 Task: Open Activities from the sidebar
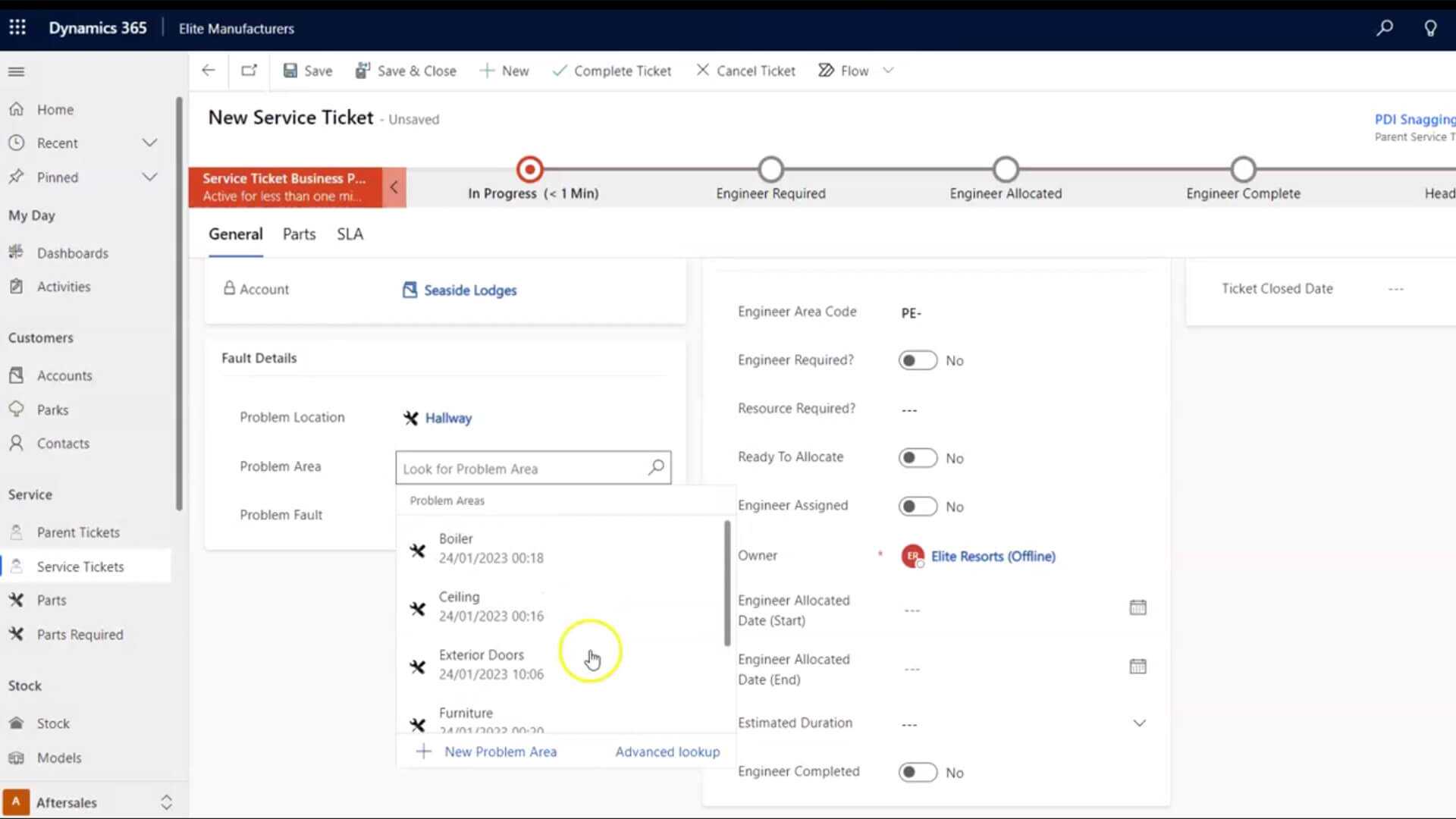click(64, 287)
